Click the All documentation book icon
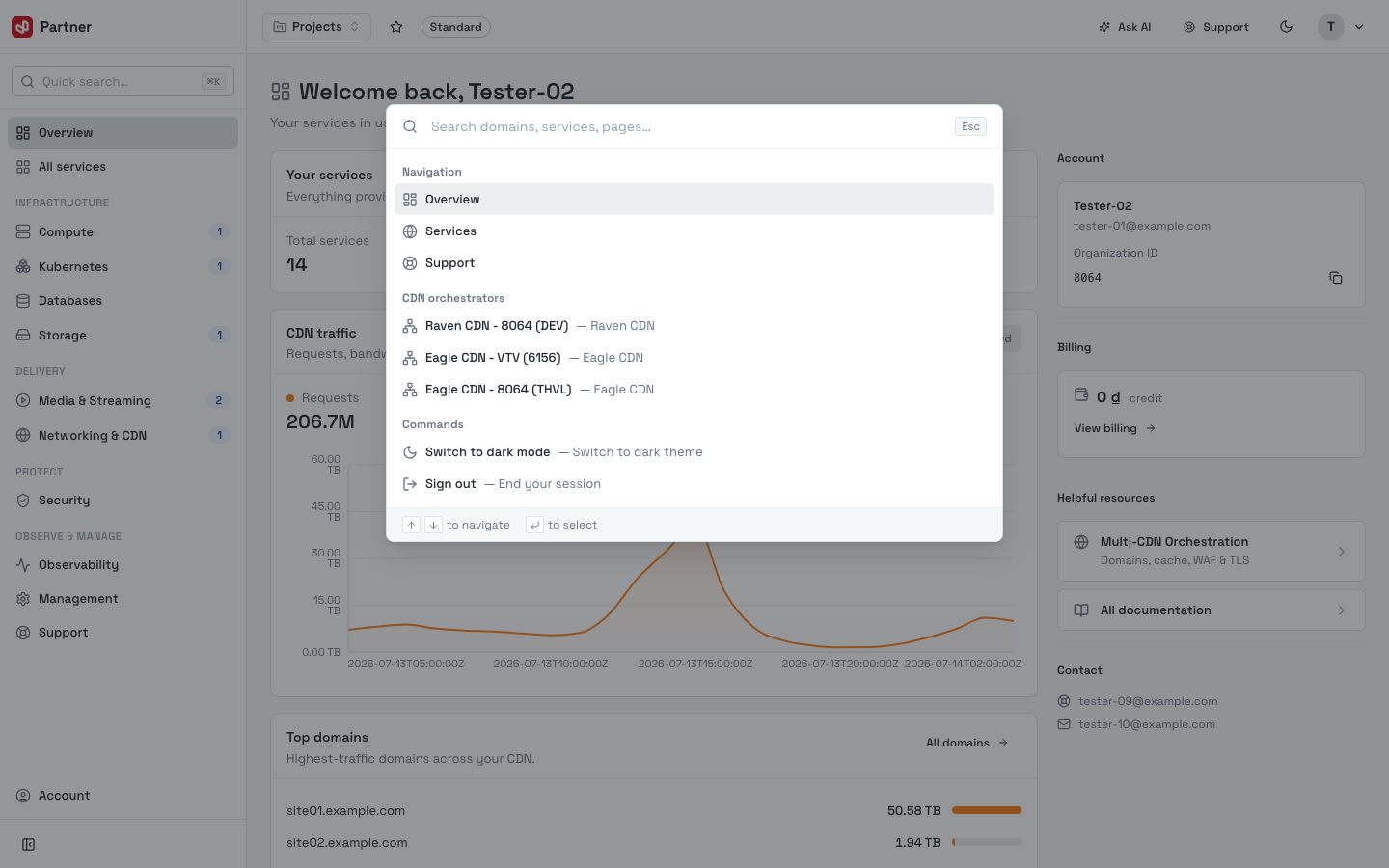The image size is (1389, 868). pos(1081,610)
